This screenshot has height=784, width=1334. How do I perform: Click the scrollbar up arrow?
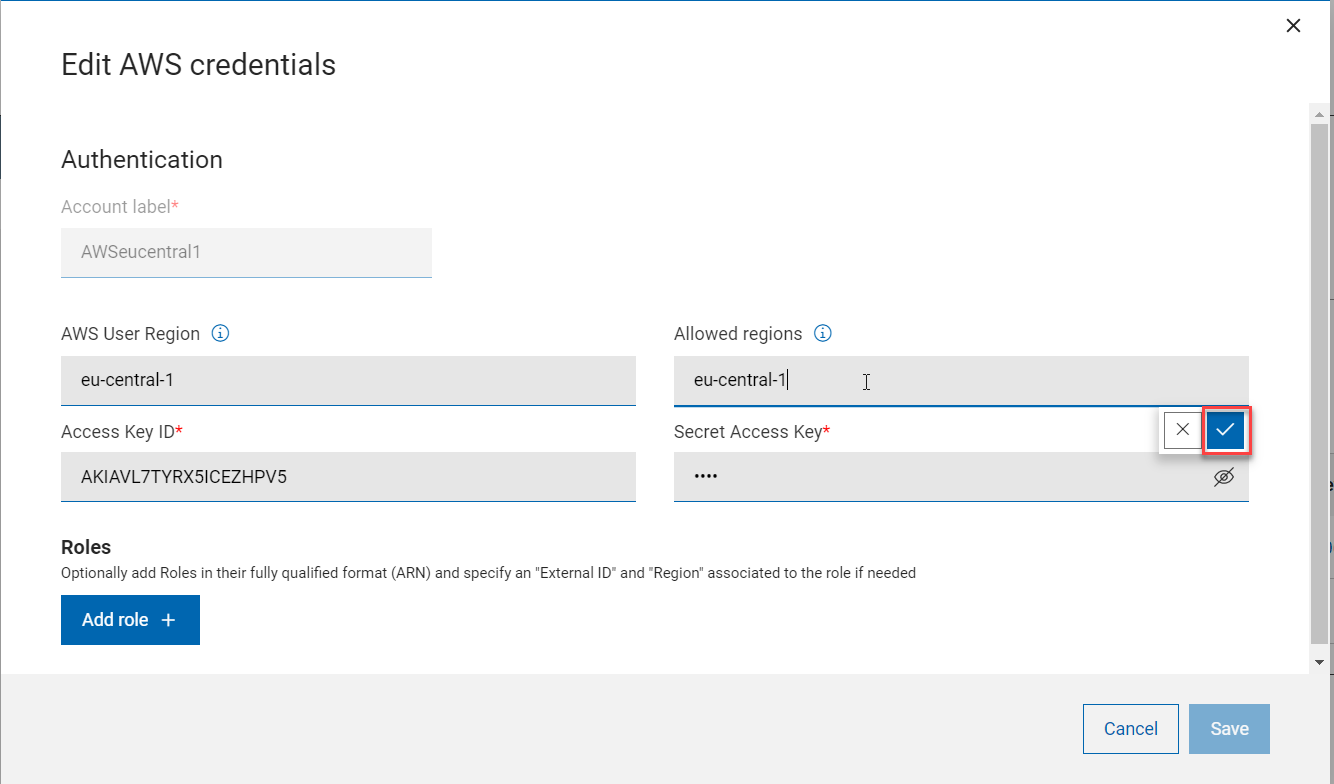coord(1320,114)
